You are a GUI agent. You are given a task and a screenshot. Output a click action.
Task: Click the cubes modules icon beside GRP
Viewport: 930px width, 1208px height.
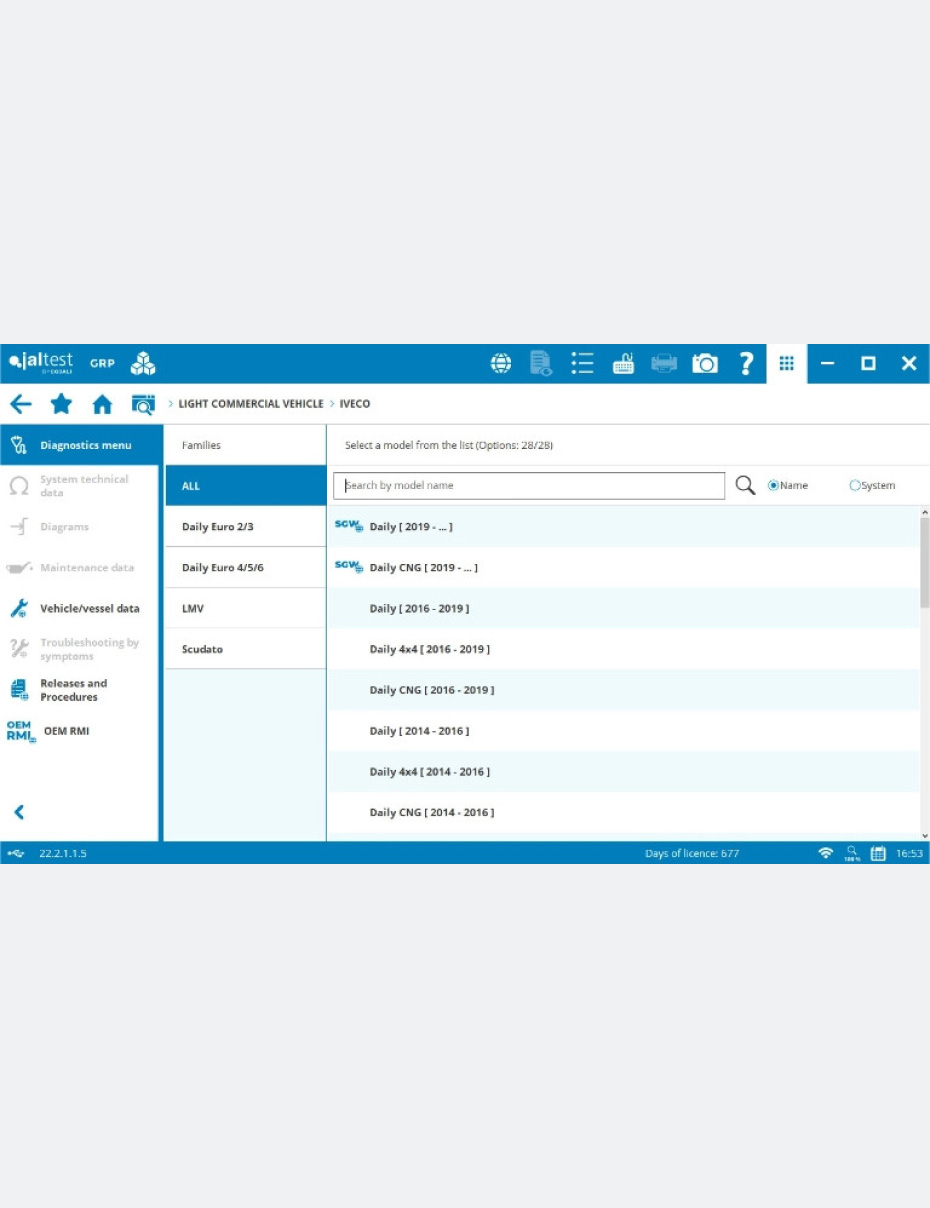pos(143,363)
